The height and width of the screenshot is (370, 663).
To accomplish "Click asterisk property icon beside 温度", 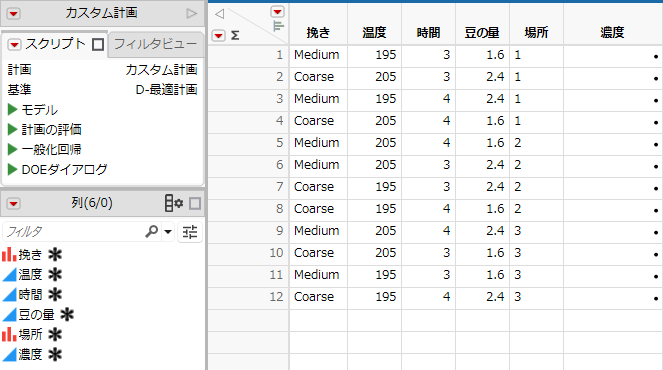I will pos(55,274).
